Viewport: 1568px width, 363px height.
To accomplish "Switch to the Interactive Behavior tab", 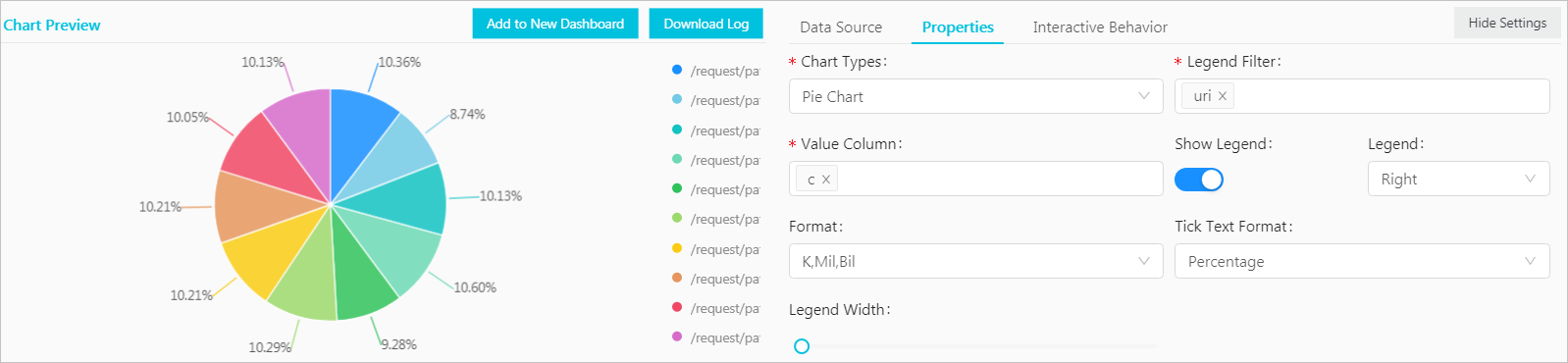I will [x=1100, y=27].
